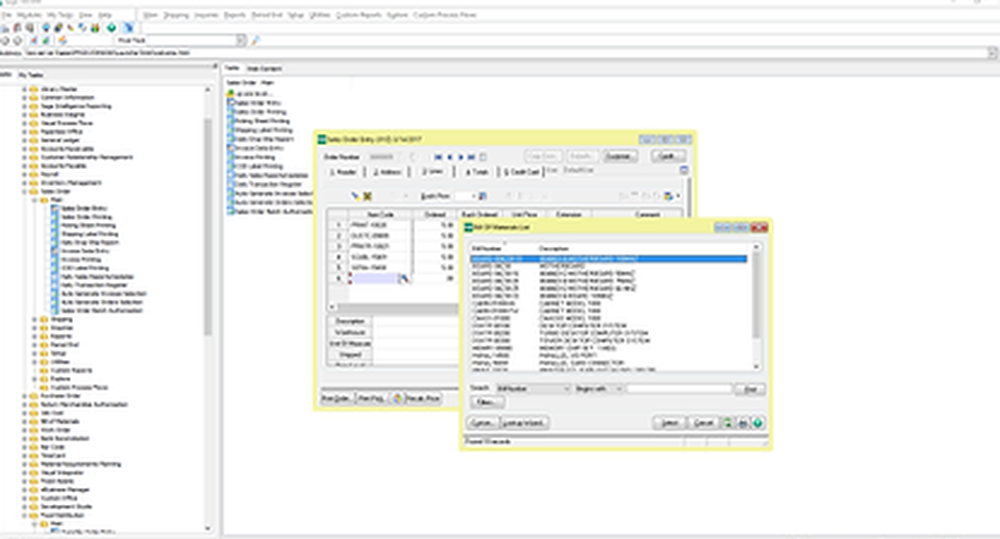Click the first-record navigation arrow in Sales Order Entry
This screenshot has width=1000, height=539.
point(438,157)
